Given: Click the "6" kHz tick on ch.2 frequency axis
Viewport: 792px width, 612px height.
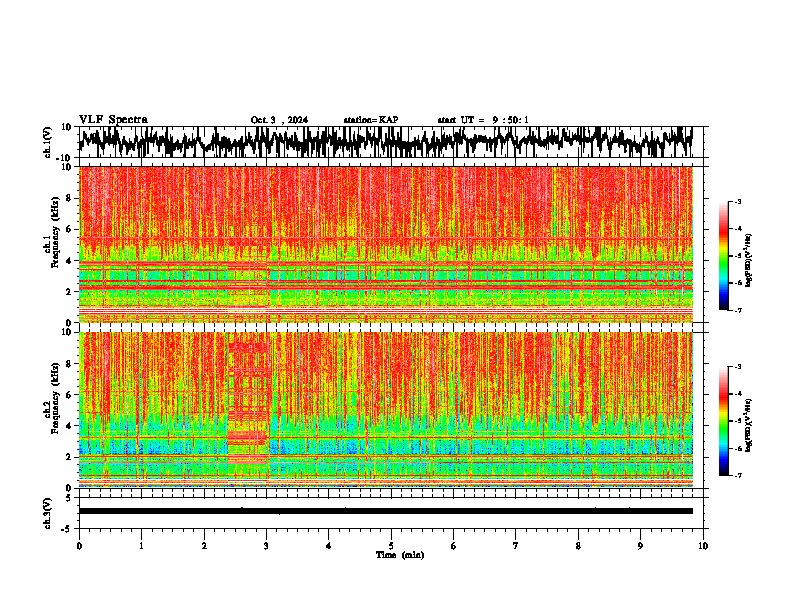Looking at the screenshot, I should click(69, 395).
